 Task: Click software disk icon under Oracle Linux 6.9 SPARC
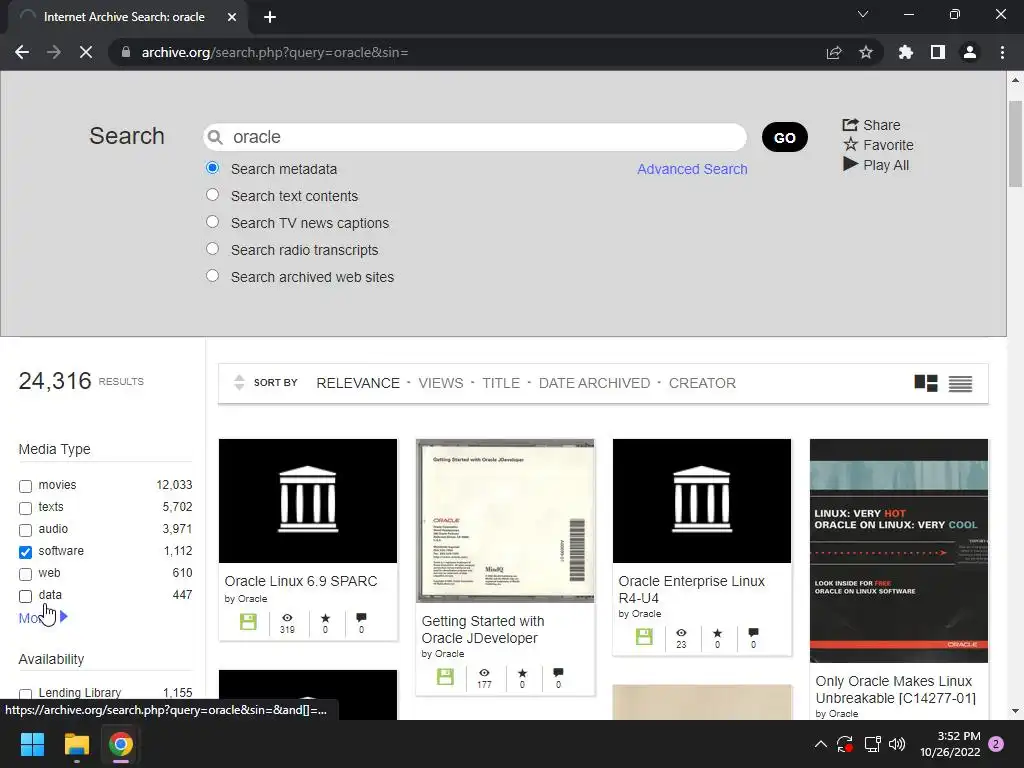[248, 622]
